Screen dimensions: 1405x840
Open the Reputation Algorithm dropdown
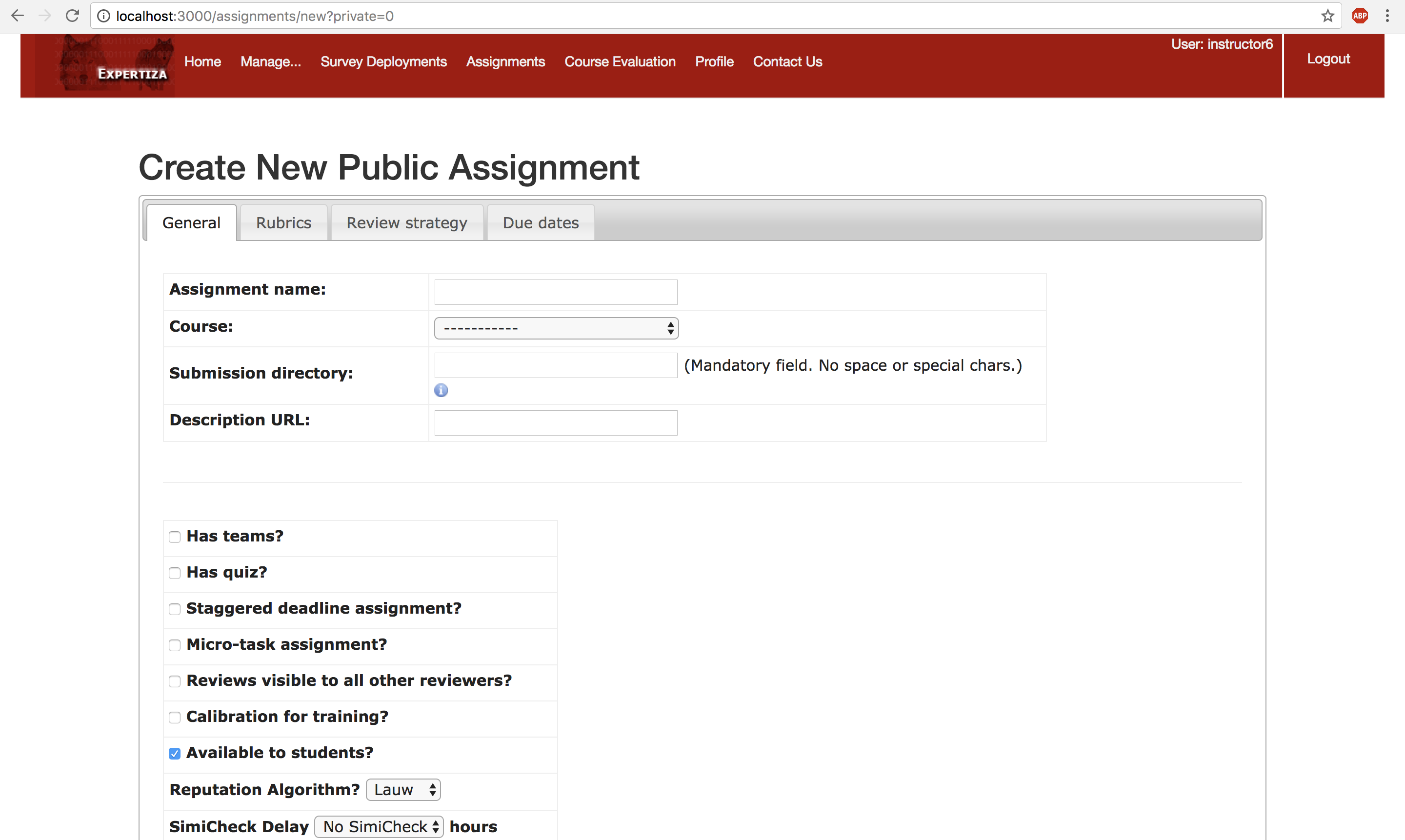403,790
